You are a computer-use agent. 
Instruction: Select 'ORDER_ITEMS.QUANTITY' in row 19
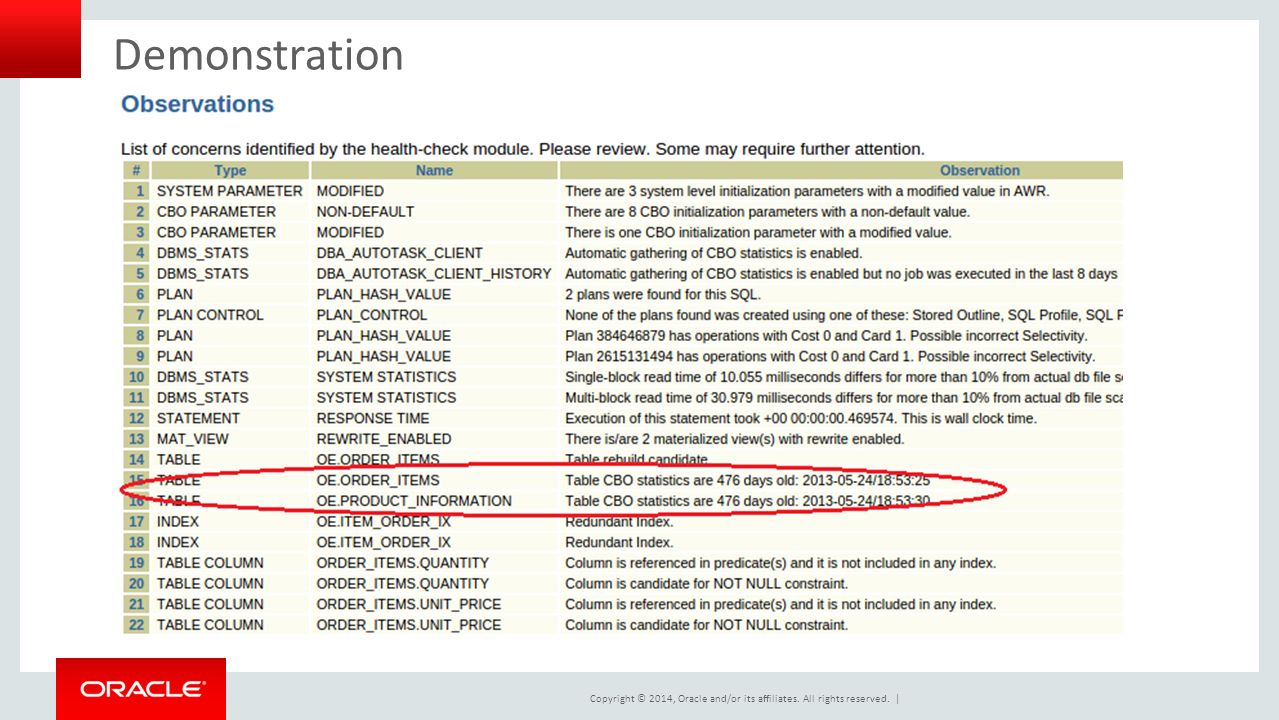click(434, 563)
